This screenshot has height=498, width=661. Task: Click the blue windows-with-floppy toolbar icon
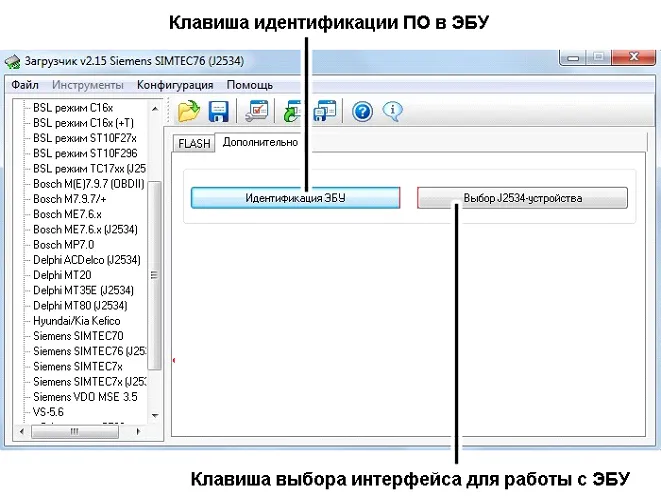325,111
